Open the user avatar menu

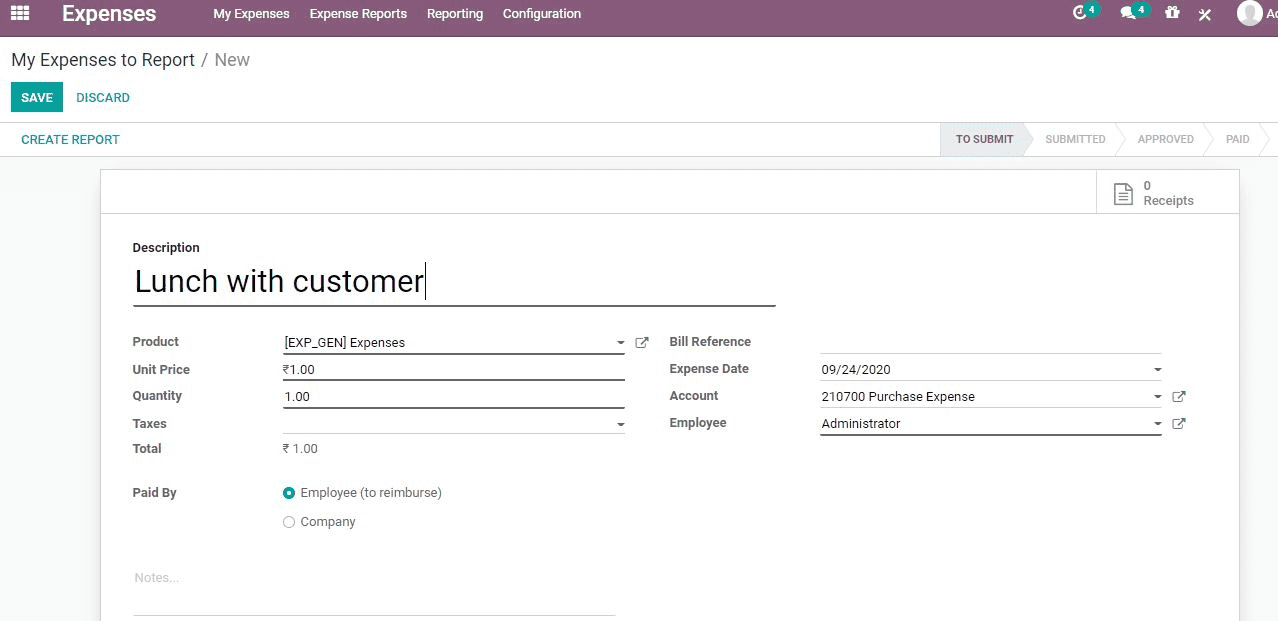(1249, 13)
